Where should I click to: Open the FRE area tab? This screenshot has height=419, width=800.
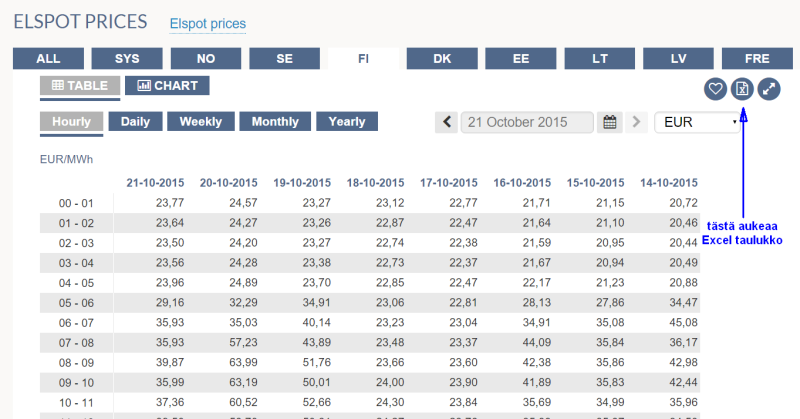(x=757, y=59)
